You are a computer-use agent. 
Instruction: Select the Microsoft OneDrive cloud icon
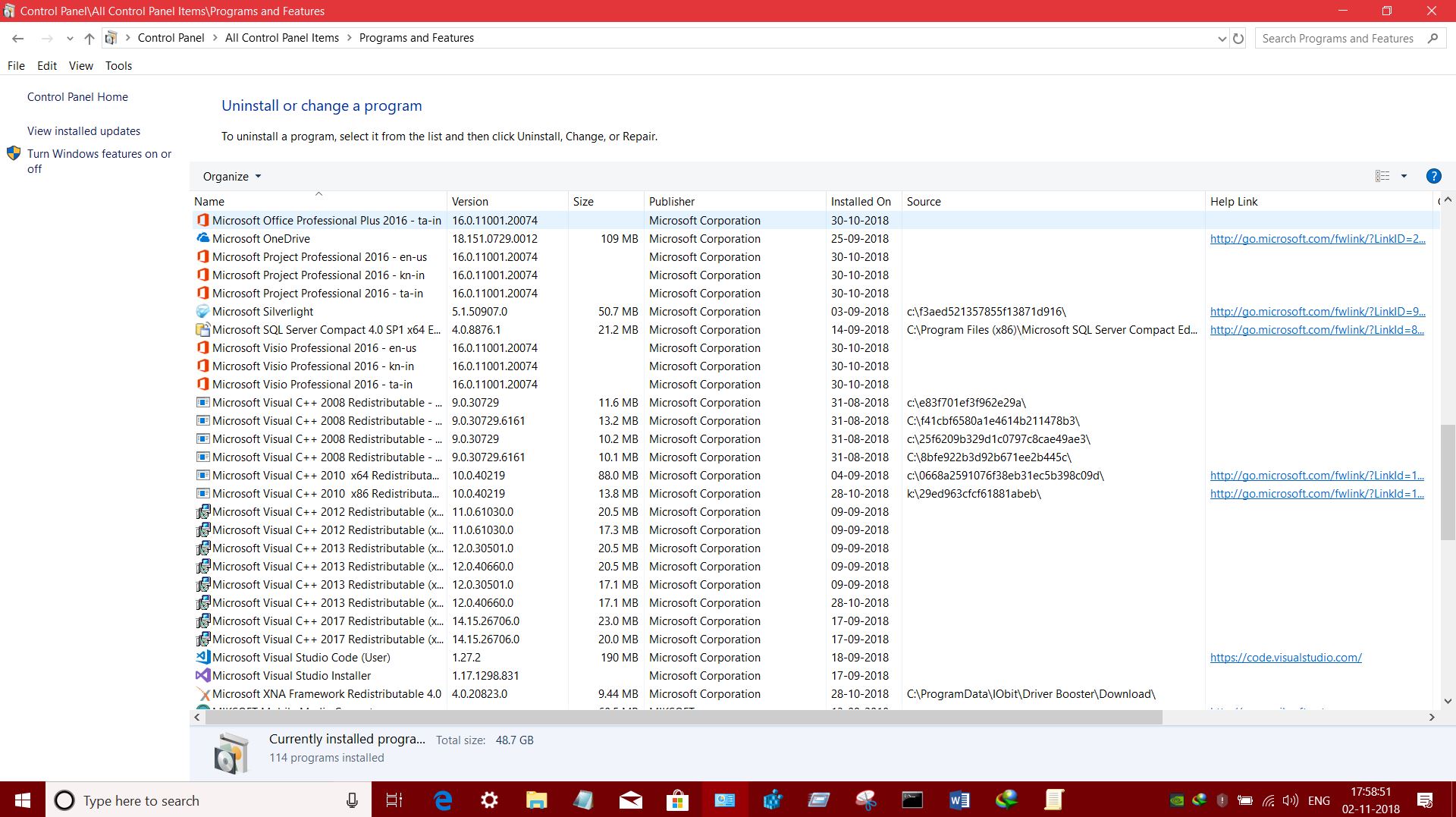(x=202, y=238)
